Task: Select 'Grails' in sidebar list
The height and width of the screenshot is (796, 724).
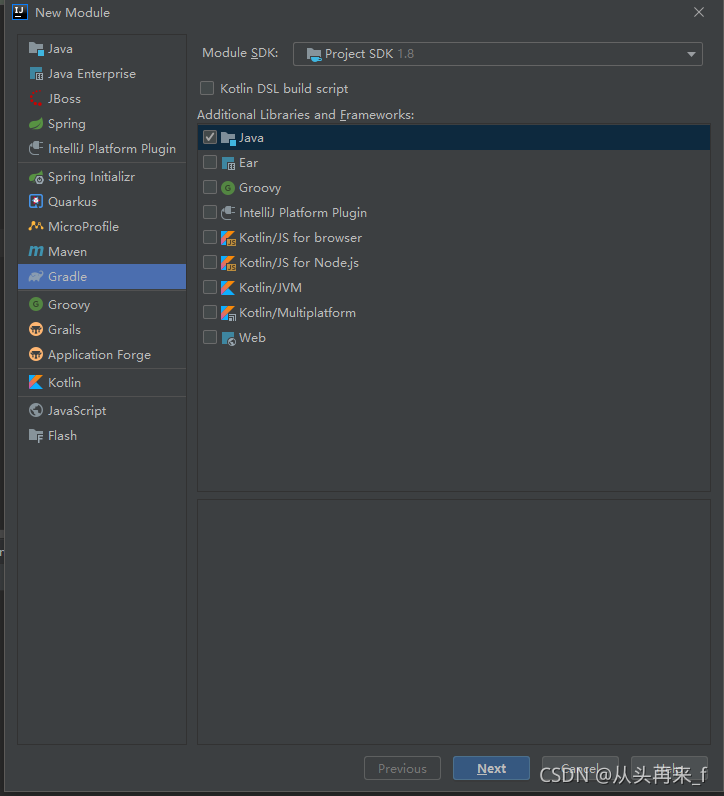Action: coord(102,329)
